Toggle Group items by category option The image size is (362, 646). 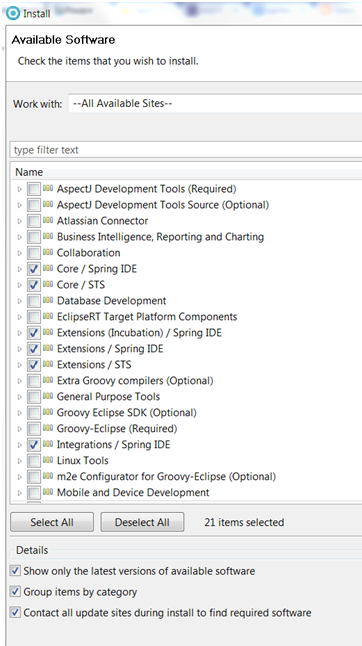coord(15,592)
